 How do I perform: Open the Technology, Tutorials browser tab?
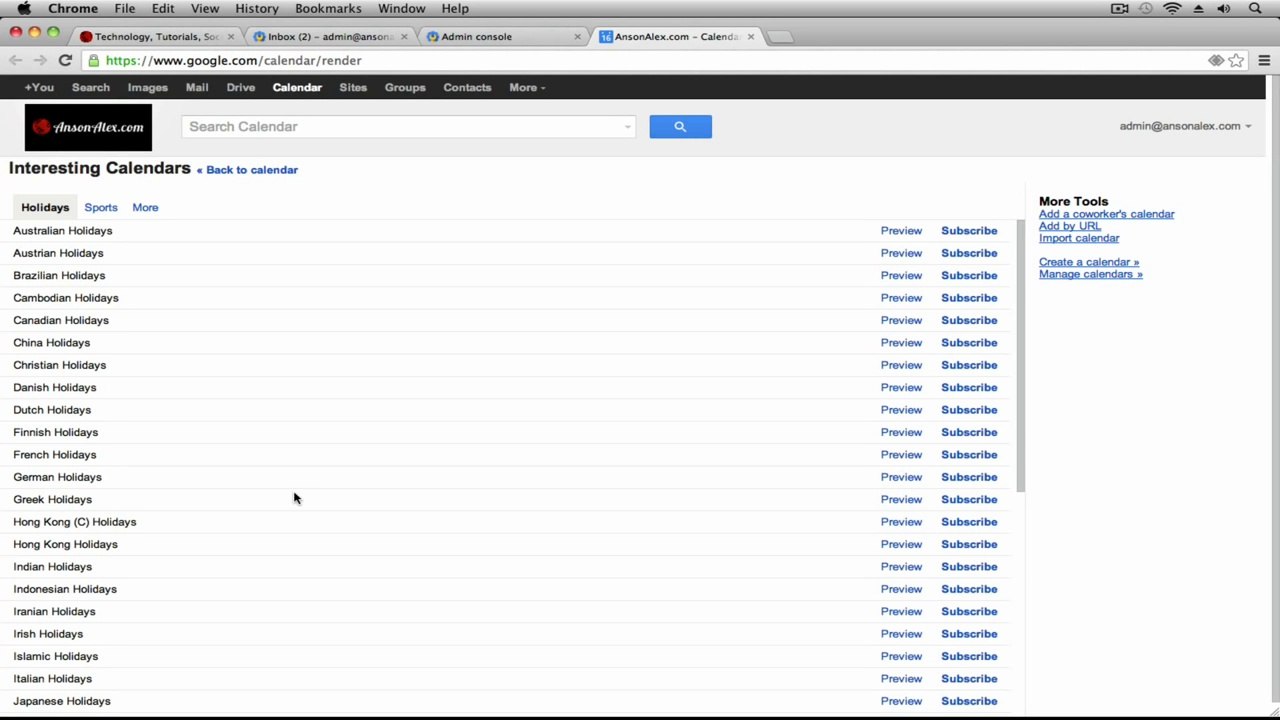[x=155, y=37]
